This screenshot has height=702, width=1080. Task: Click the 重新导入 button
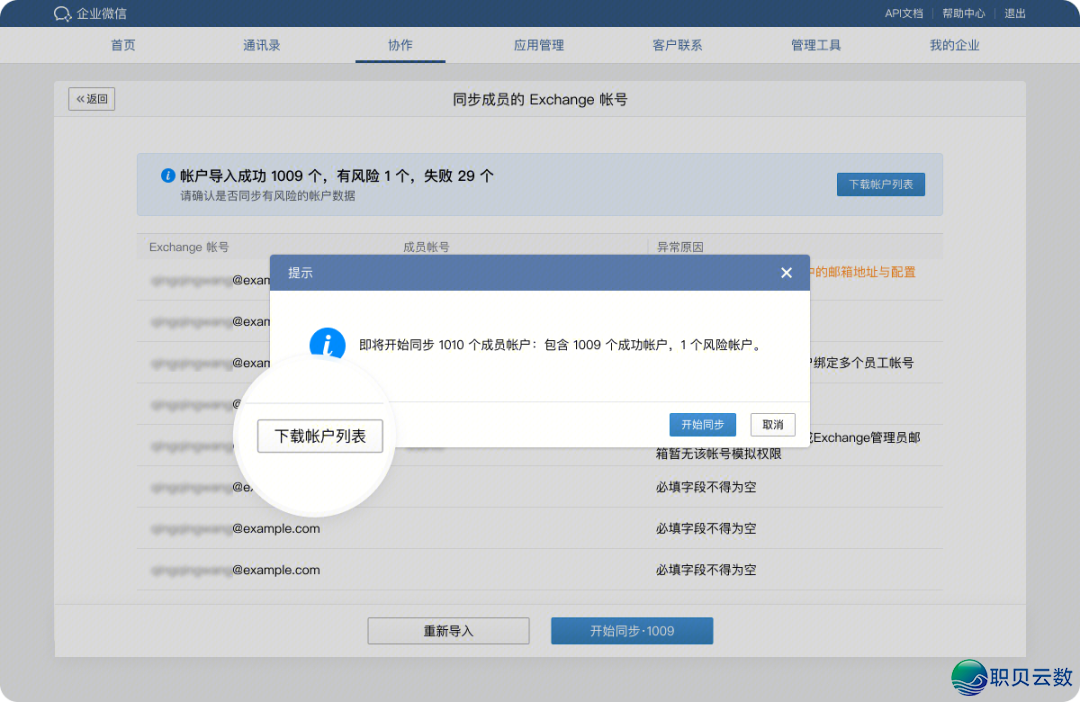448,630
